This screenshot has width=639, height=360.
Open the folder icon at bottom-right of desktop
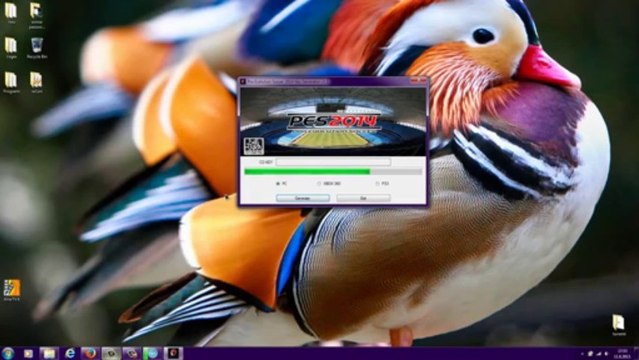pyautogui.click(x=618, y=325)
